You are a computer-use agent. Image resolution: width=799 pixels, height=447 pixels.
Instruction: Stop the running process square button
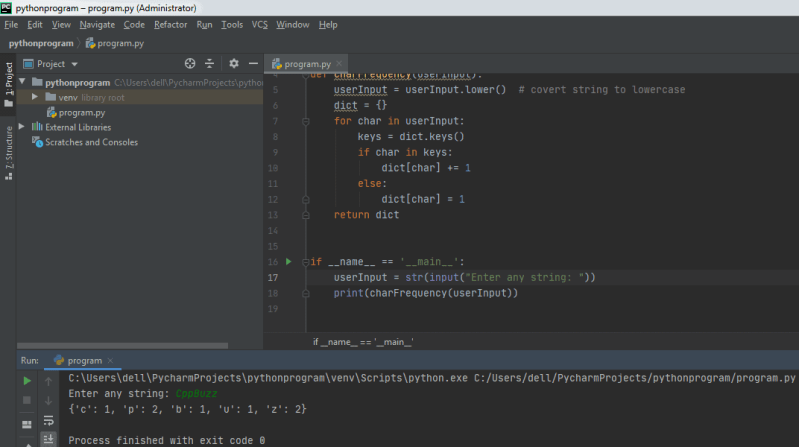pyautogui.click(x=27, y=401)
